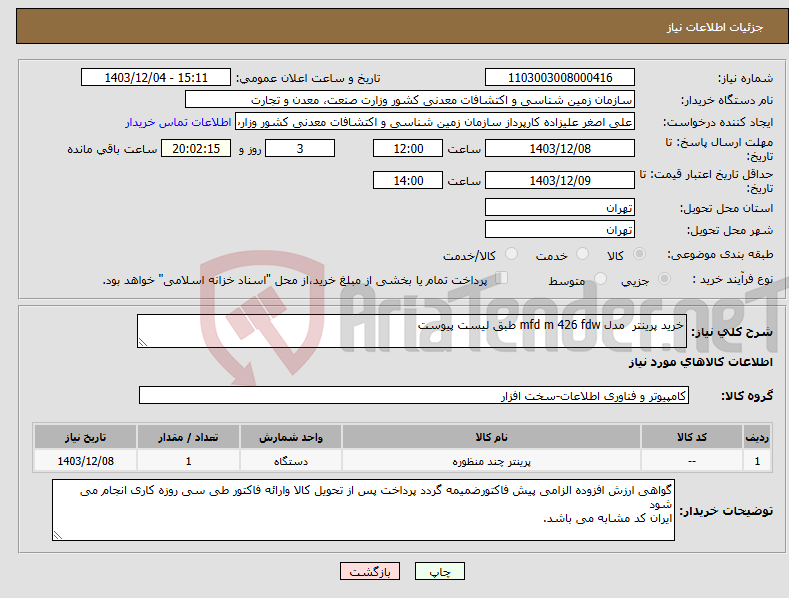This screenshot has width=789, height=598.
Task: Click the توضیحات خریدار text area
Action: (x=363, y=510)
